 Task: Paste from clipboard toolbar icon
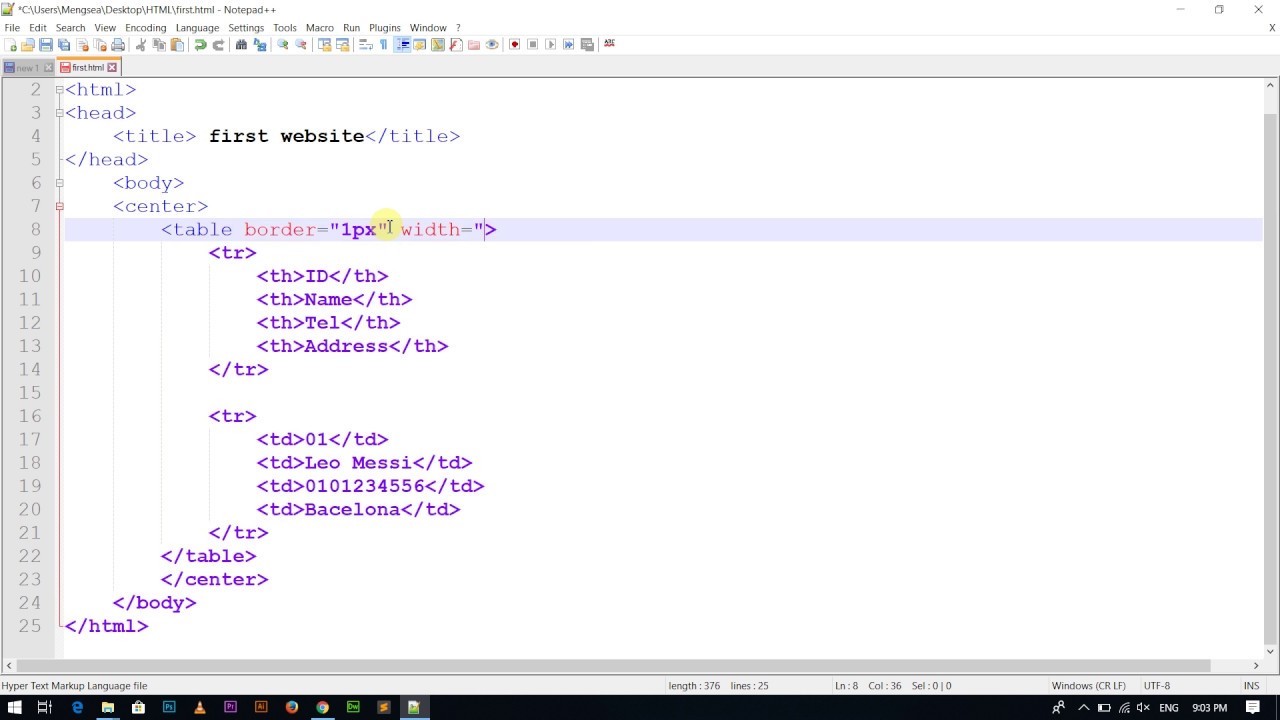coord(177,45)
